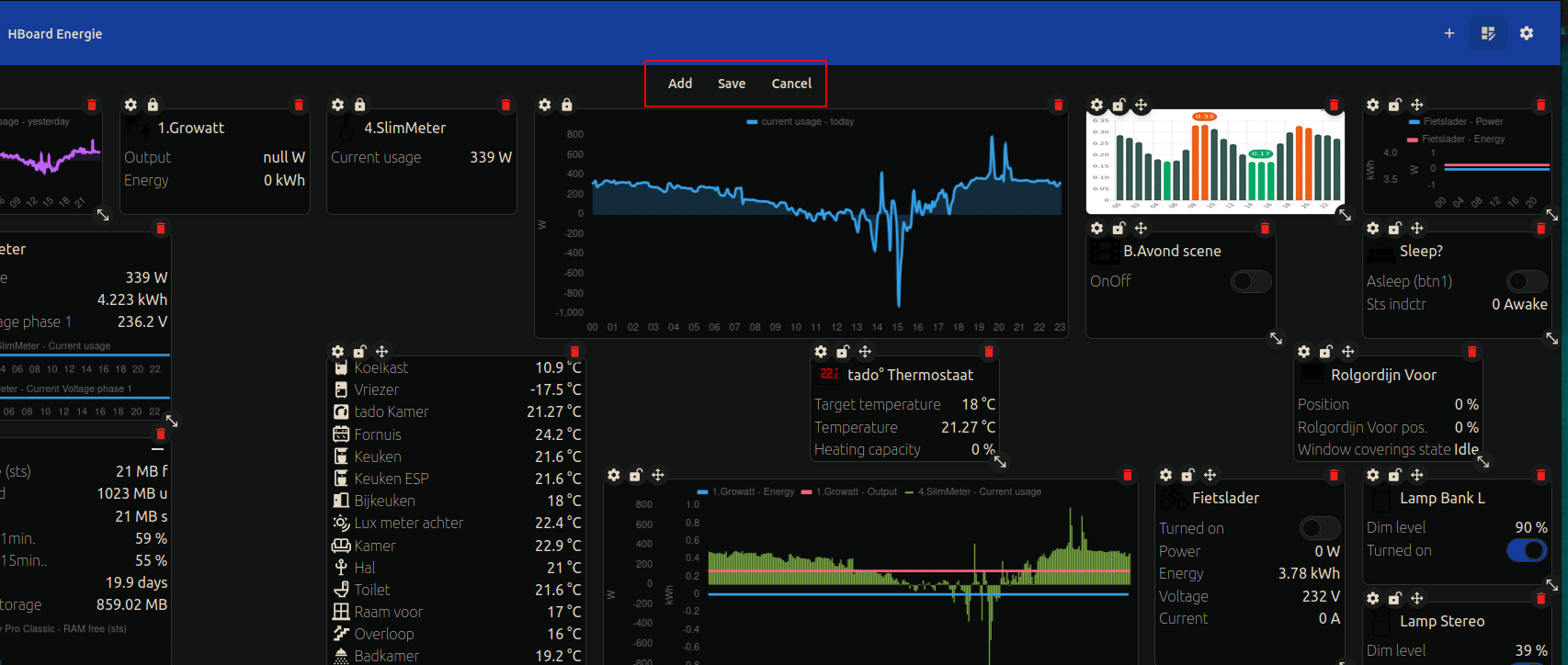Delete the Fietslader Power chart widget
Viewport: 1568px width, 665px height.
coord(1541,105)
